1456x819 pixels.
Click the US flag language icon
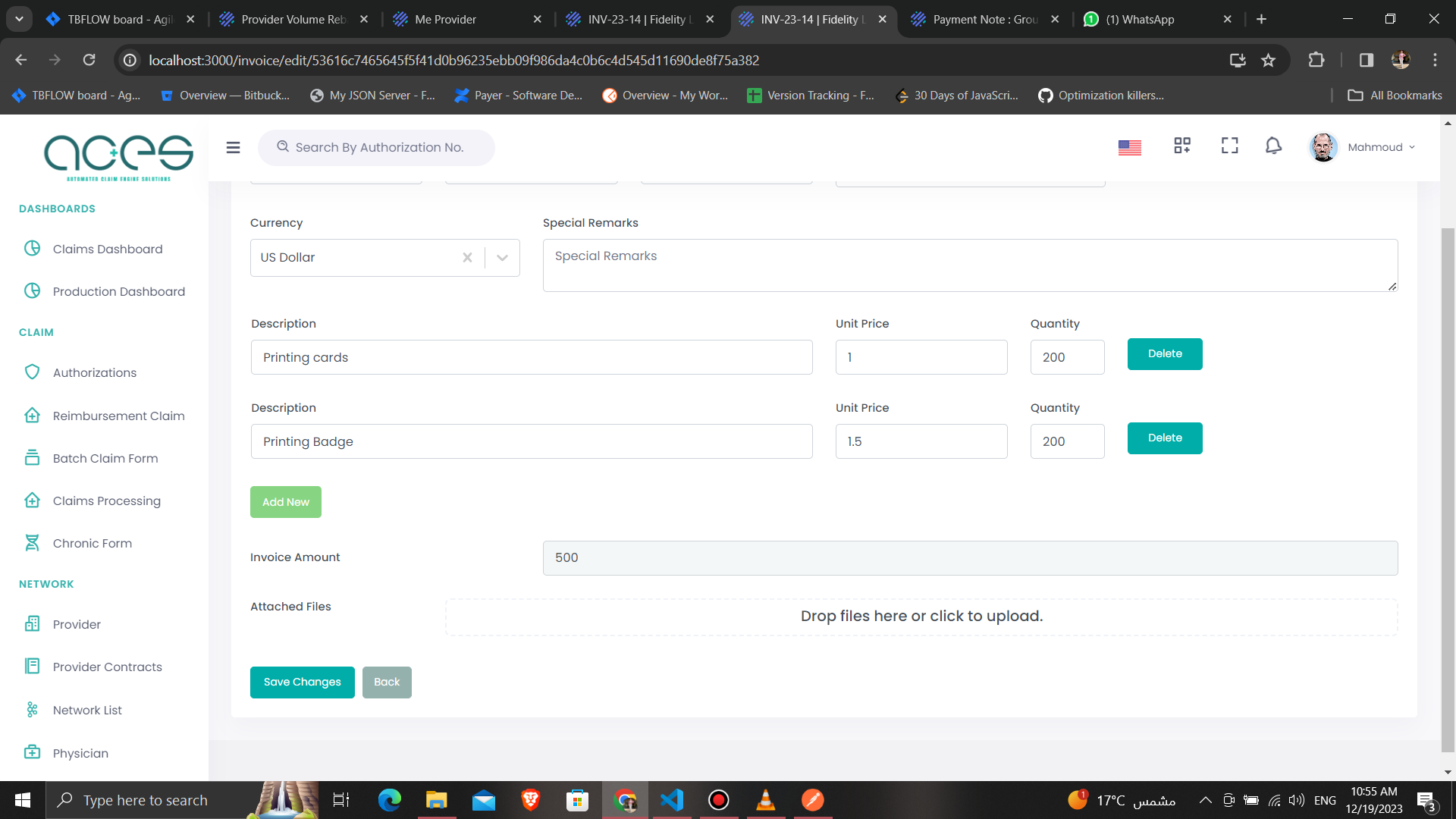click(1129, 147)
